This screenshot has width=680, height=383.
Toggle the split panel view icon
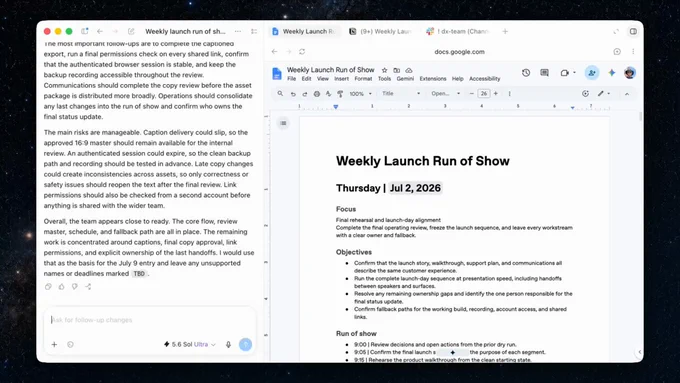click(633, 31)
